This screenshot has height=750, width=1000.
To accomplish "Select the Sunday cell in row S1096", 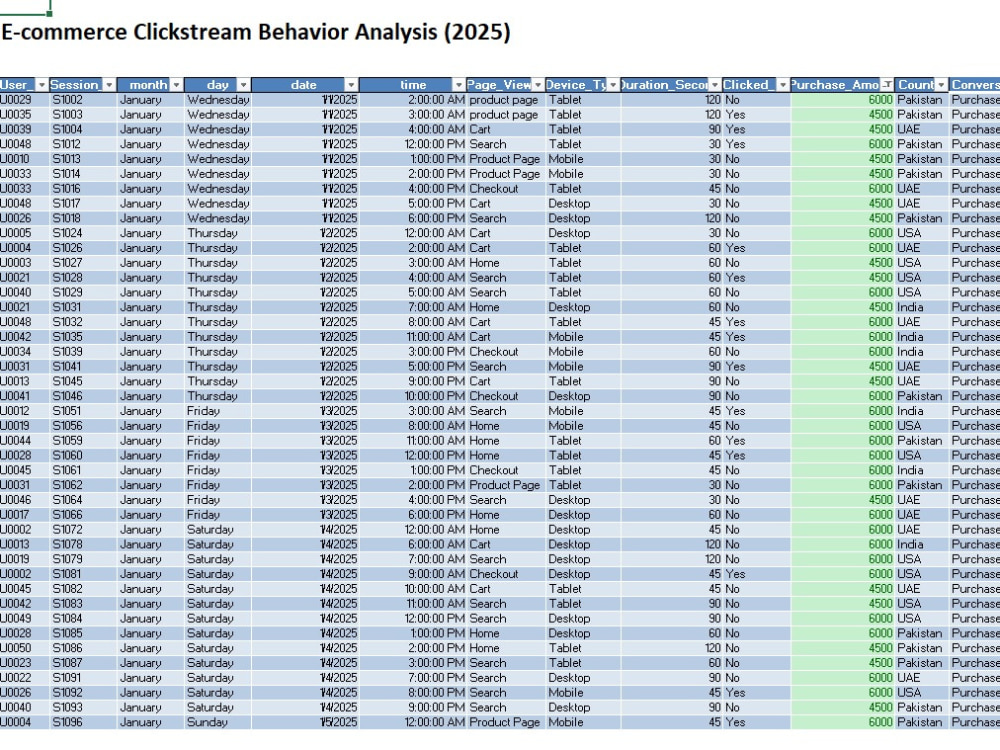I will point(218,723).
